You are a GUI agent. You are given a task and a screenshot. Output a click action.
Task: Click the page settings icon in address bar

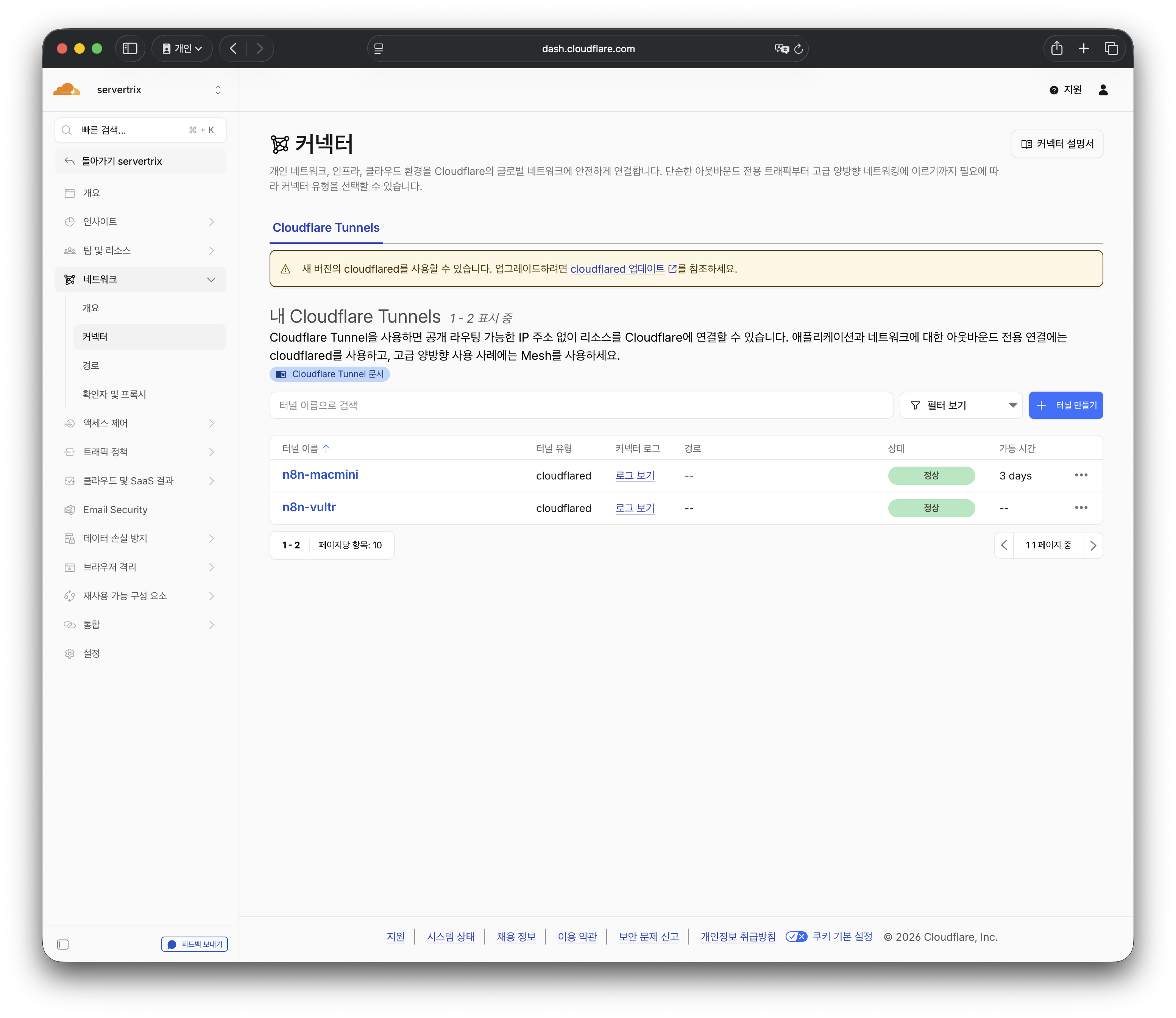pyautogui.click(x=379, y=49)
